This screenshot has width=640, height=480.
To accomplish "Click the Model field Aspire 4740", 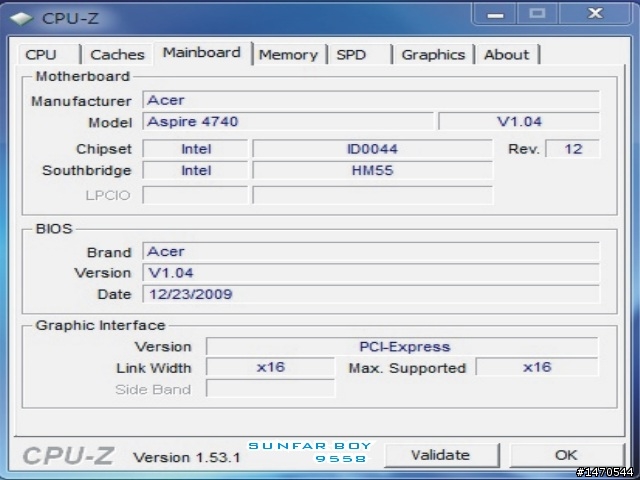I will point(288,121).
